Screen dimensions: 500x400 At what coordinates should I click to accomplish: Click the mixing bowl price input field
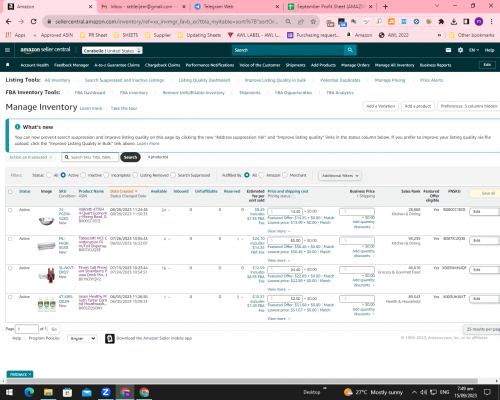(285, 212)
